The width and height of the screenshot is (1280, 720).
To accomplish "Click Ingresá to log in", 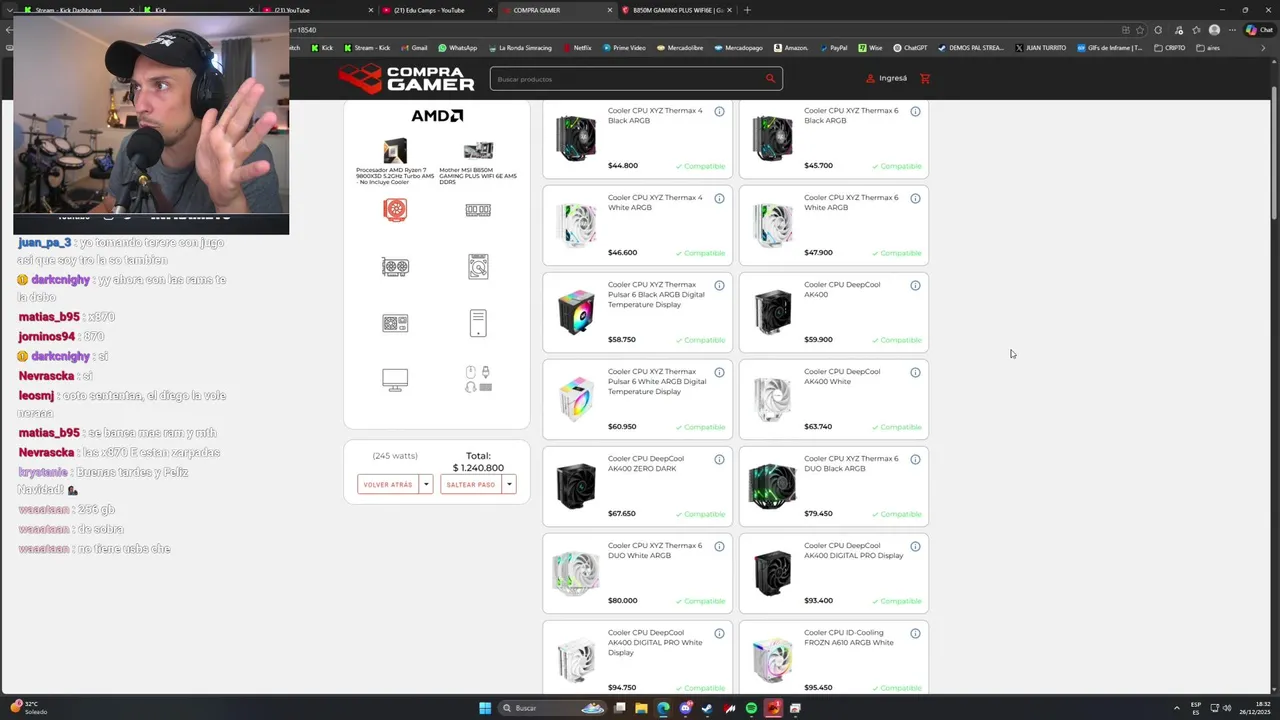I will click(887, 78).
